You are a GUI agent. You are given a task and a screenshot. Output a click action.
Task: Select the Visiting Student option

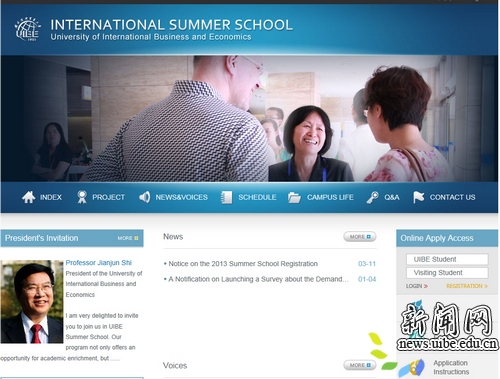(x=447, y=273)
